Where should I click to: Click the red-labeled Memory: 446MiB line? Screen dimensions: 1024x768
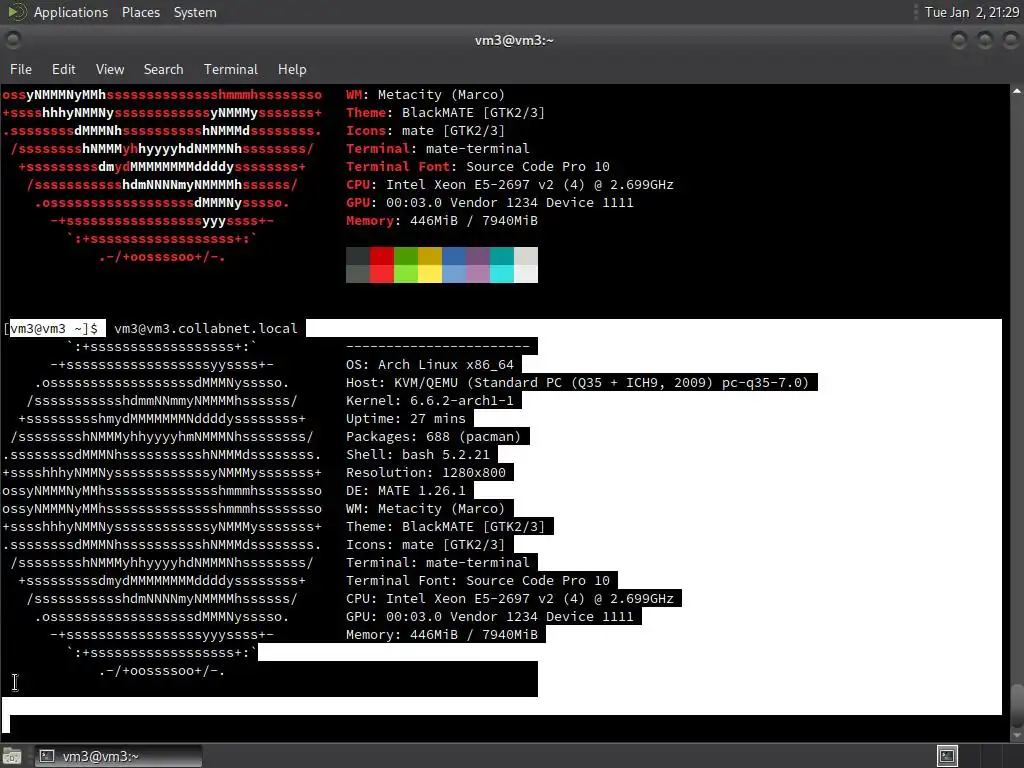coord(441,221)
